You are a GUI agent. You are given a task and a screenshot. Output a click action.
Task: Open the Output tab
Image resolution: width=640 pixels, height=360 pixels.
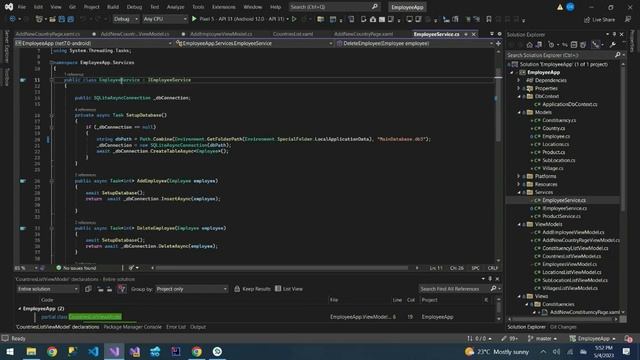pos(198,327)
